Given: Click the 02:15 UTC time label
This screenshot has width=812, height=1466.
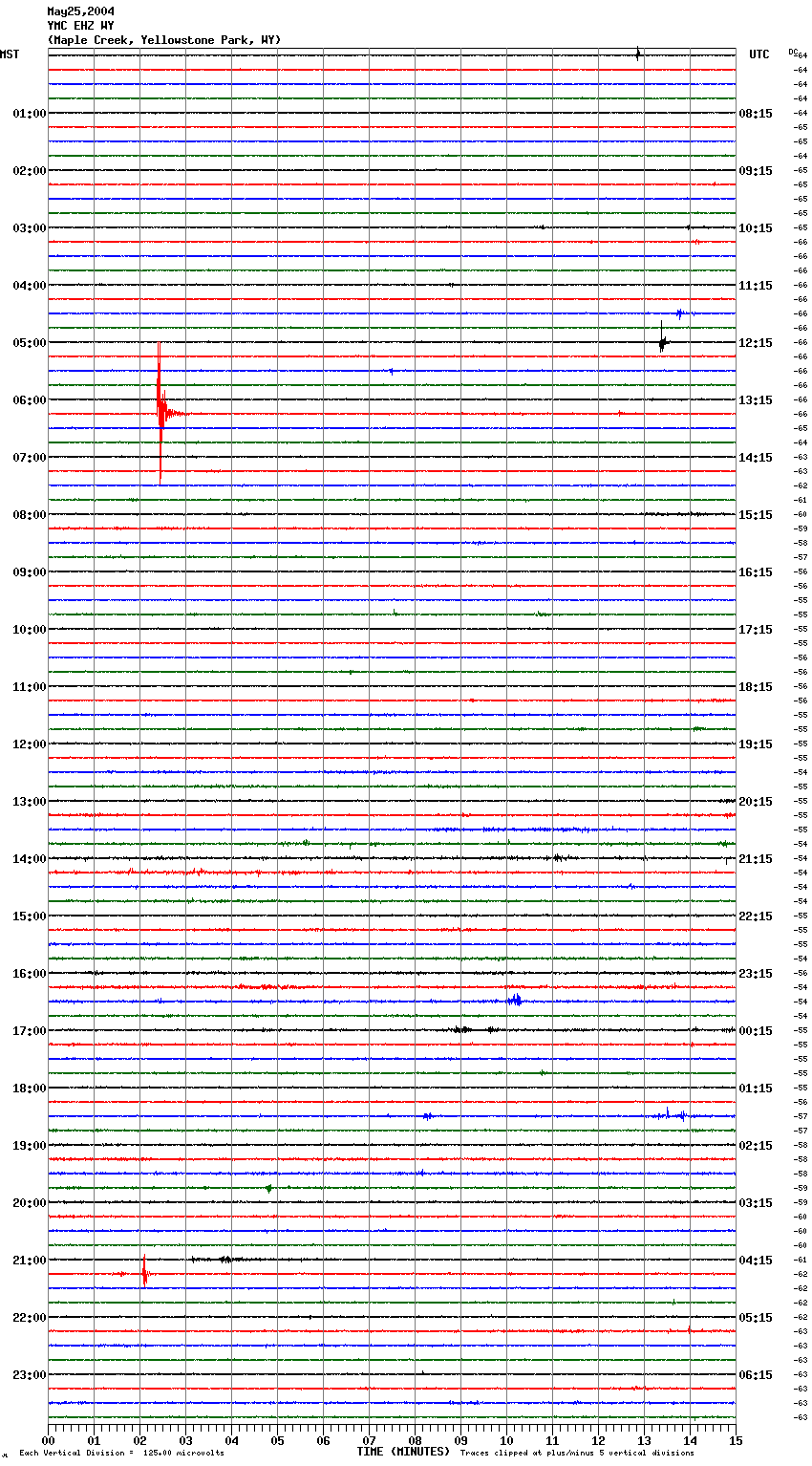Looking at the screenshot, I should 756,1146.
